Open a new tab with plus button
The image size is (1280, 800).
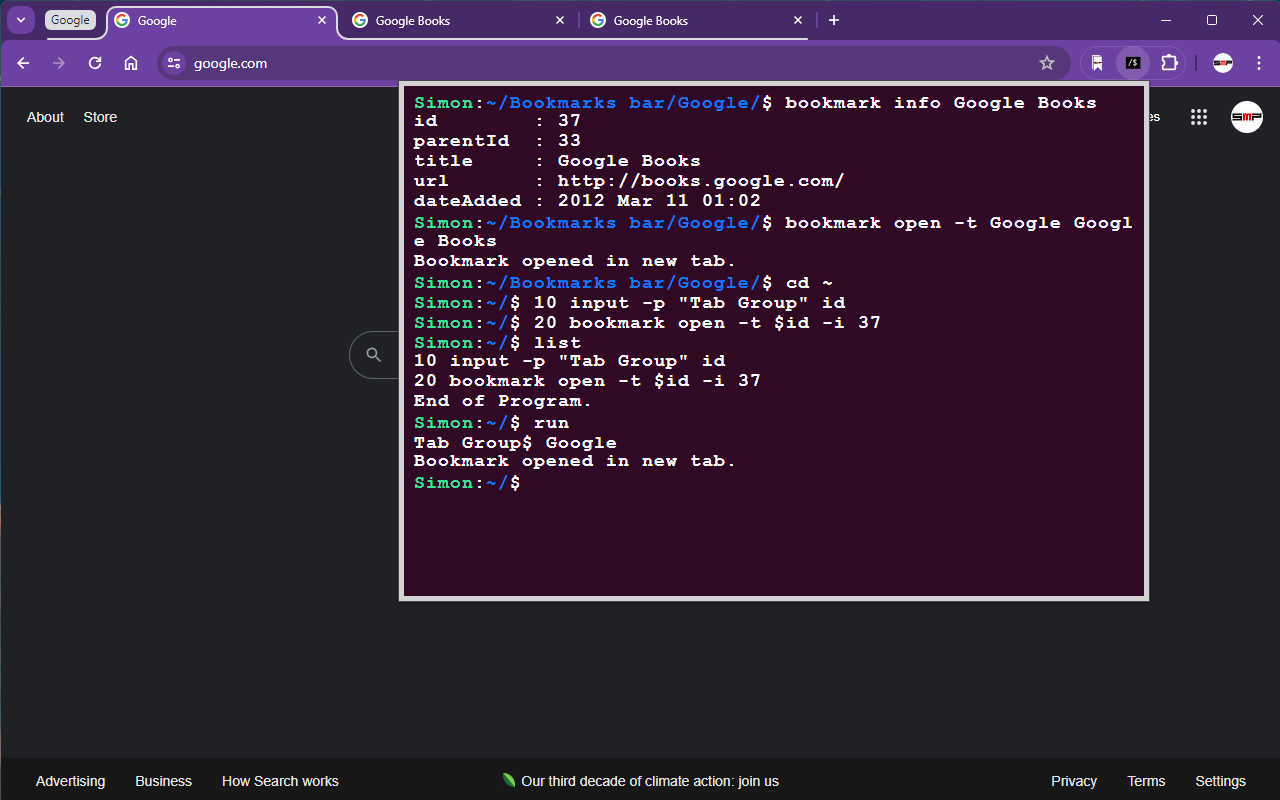pos(834,20)
